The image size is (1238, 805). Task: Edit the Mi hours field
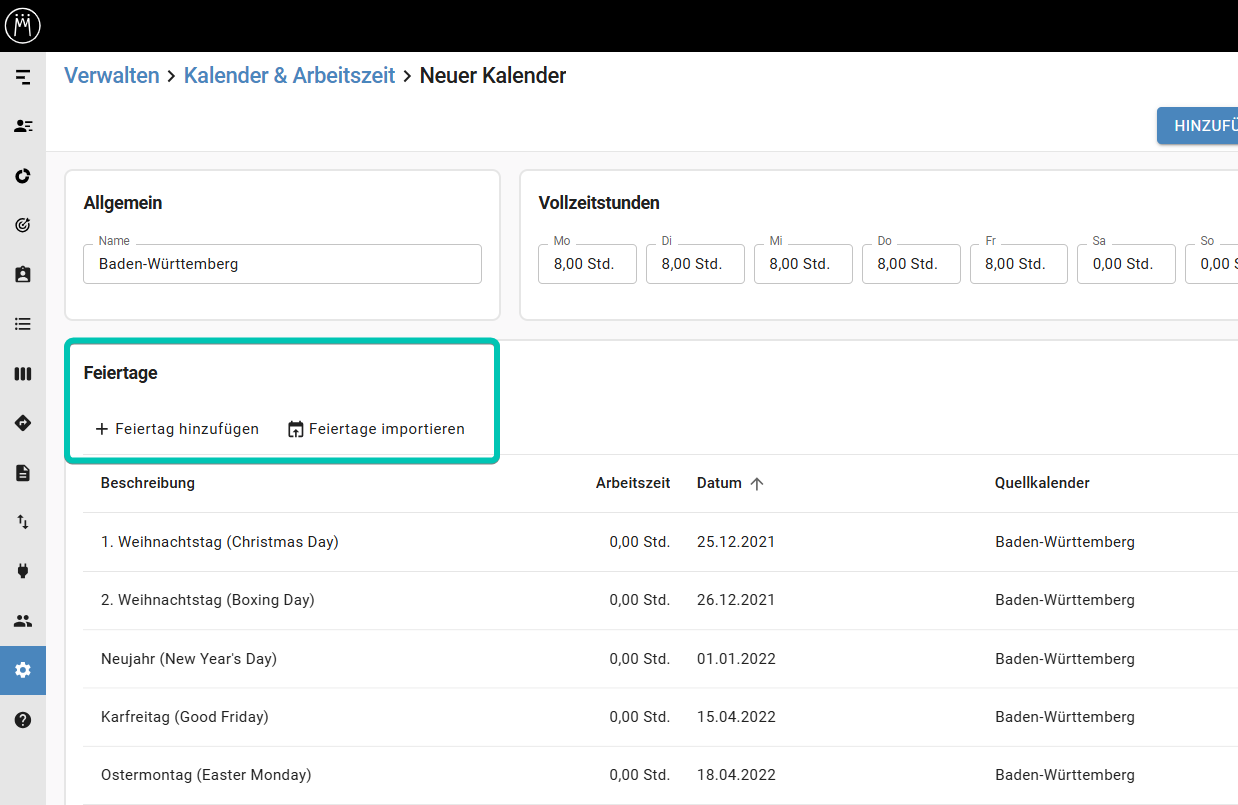point(803,264)
